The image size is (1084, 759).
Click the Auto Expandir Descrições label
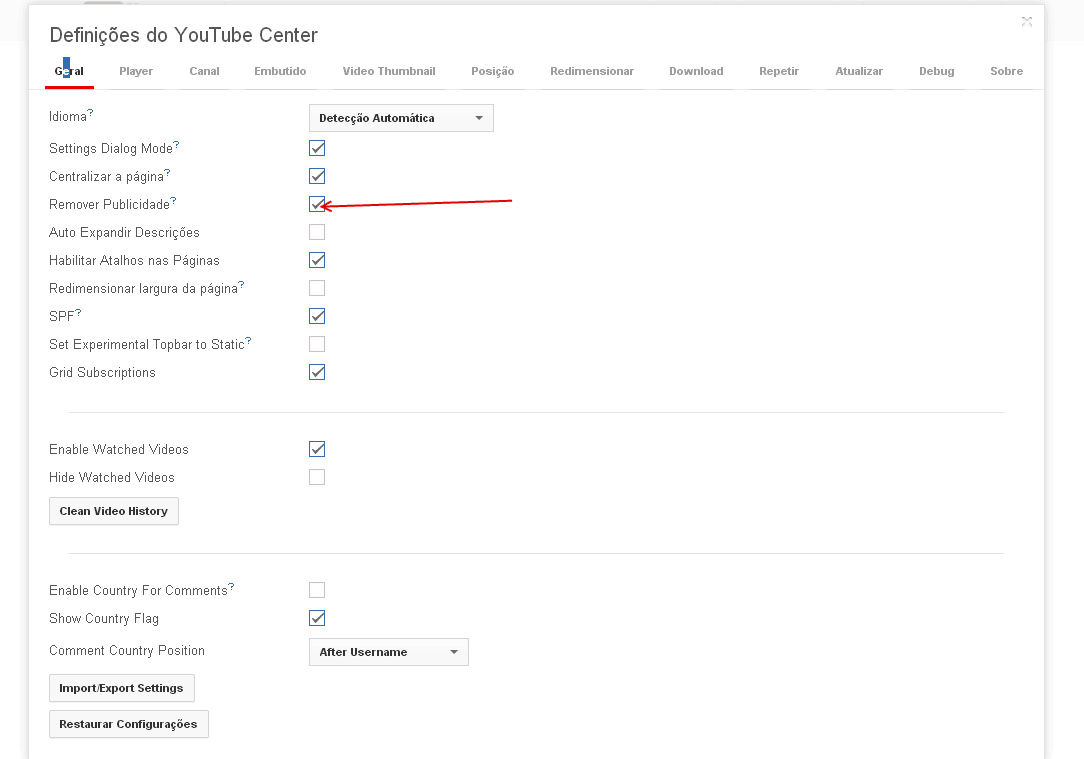pyautogui.click(x=124, y=232)
